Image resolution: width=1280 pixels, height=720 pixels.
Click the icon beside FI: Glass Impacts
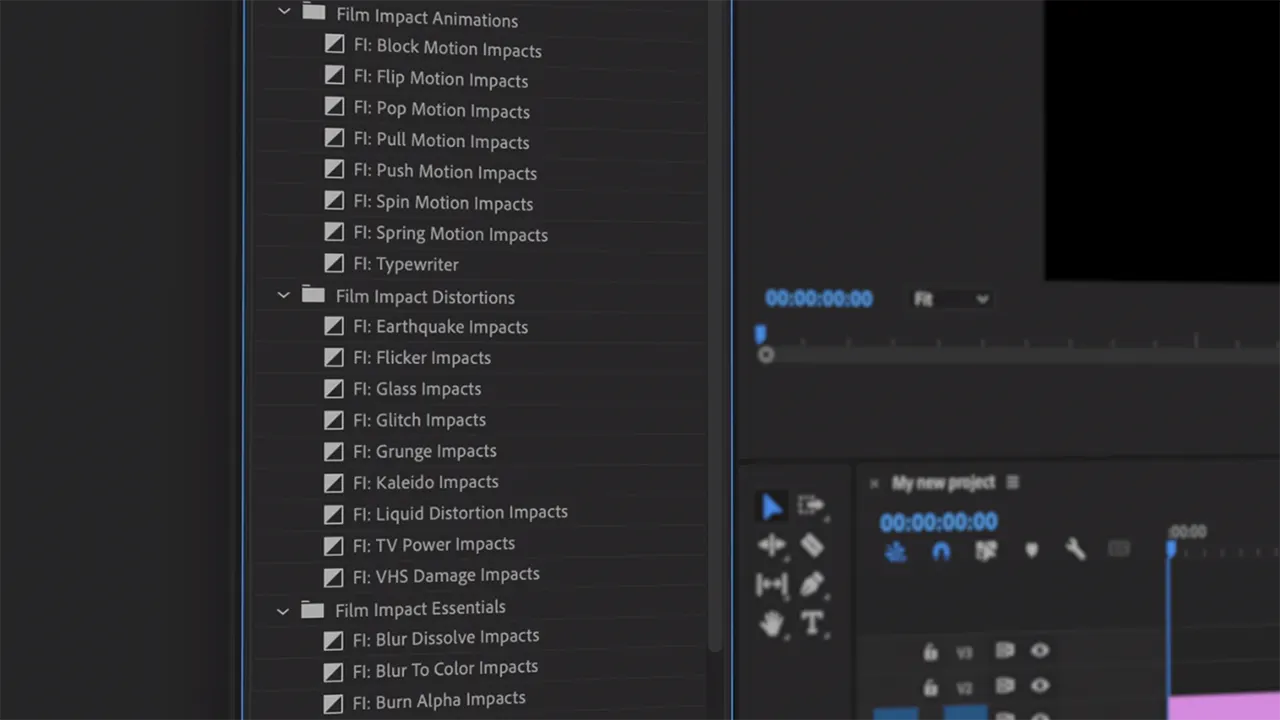(334, 388)
